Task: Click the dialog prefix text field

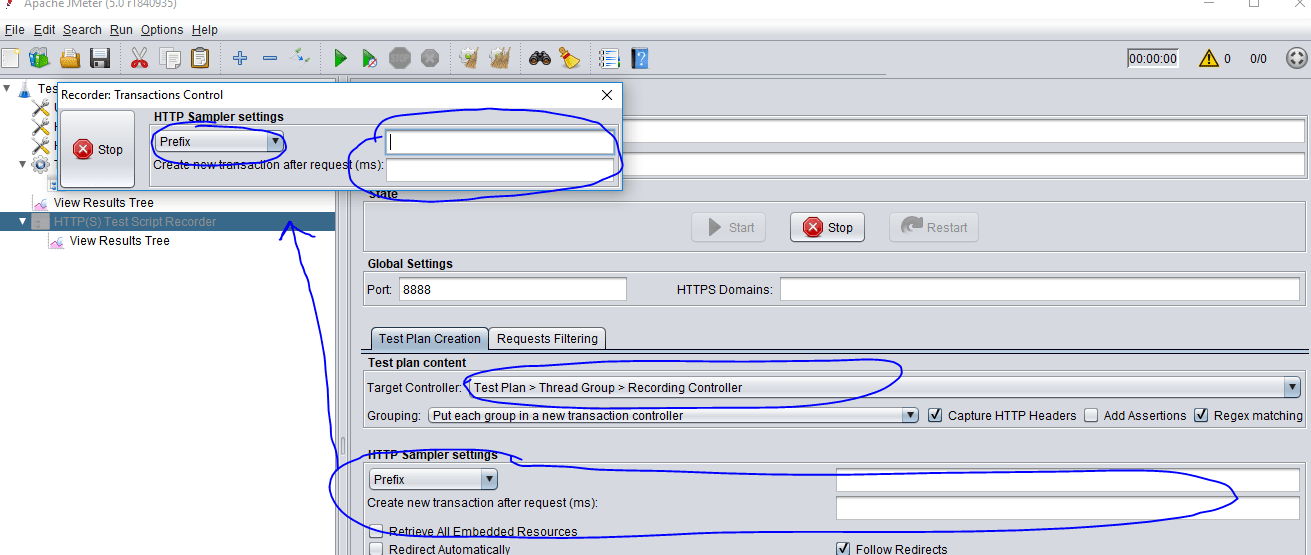Action: point(500,142)
